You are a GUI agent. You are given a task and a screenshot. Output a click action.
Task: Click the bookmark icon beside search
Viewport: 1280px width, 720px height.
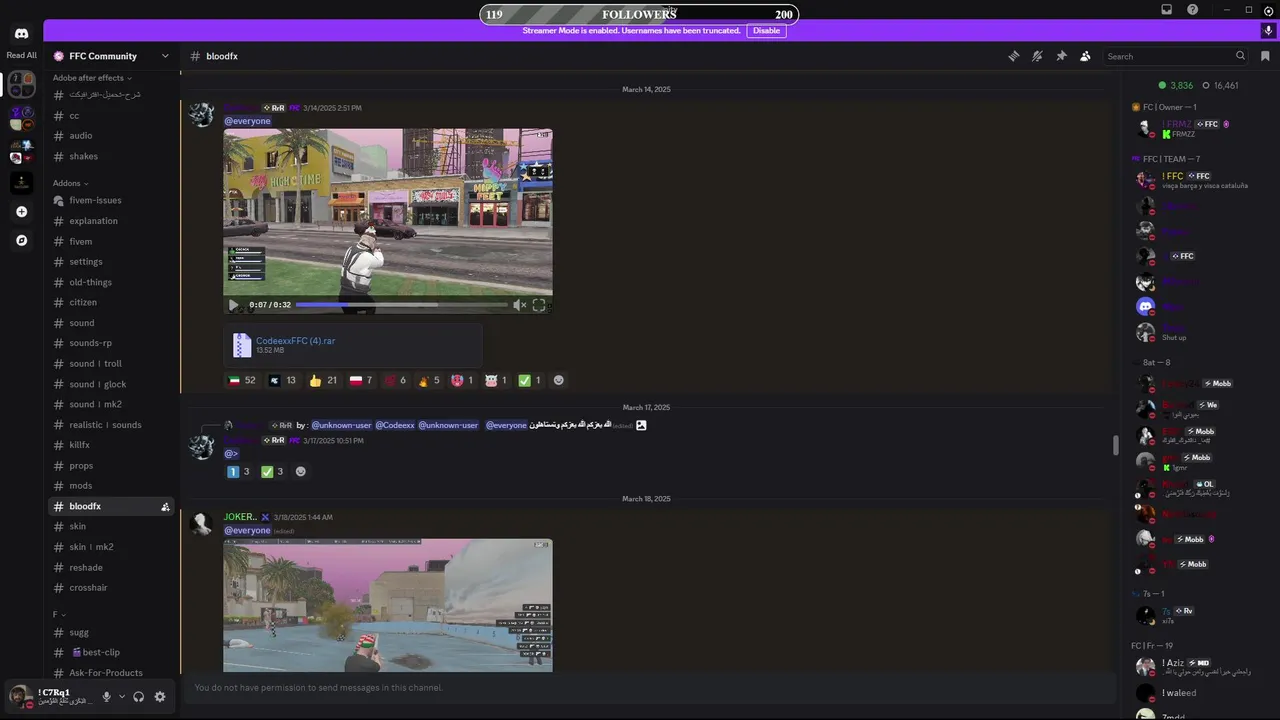pos(1265,56)
